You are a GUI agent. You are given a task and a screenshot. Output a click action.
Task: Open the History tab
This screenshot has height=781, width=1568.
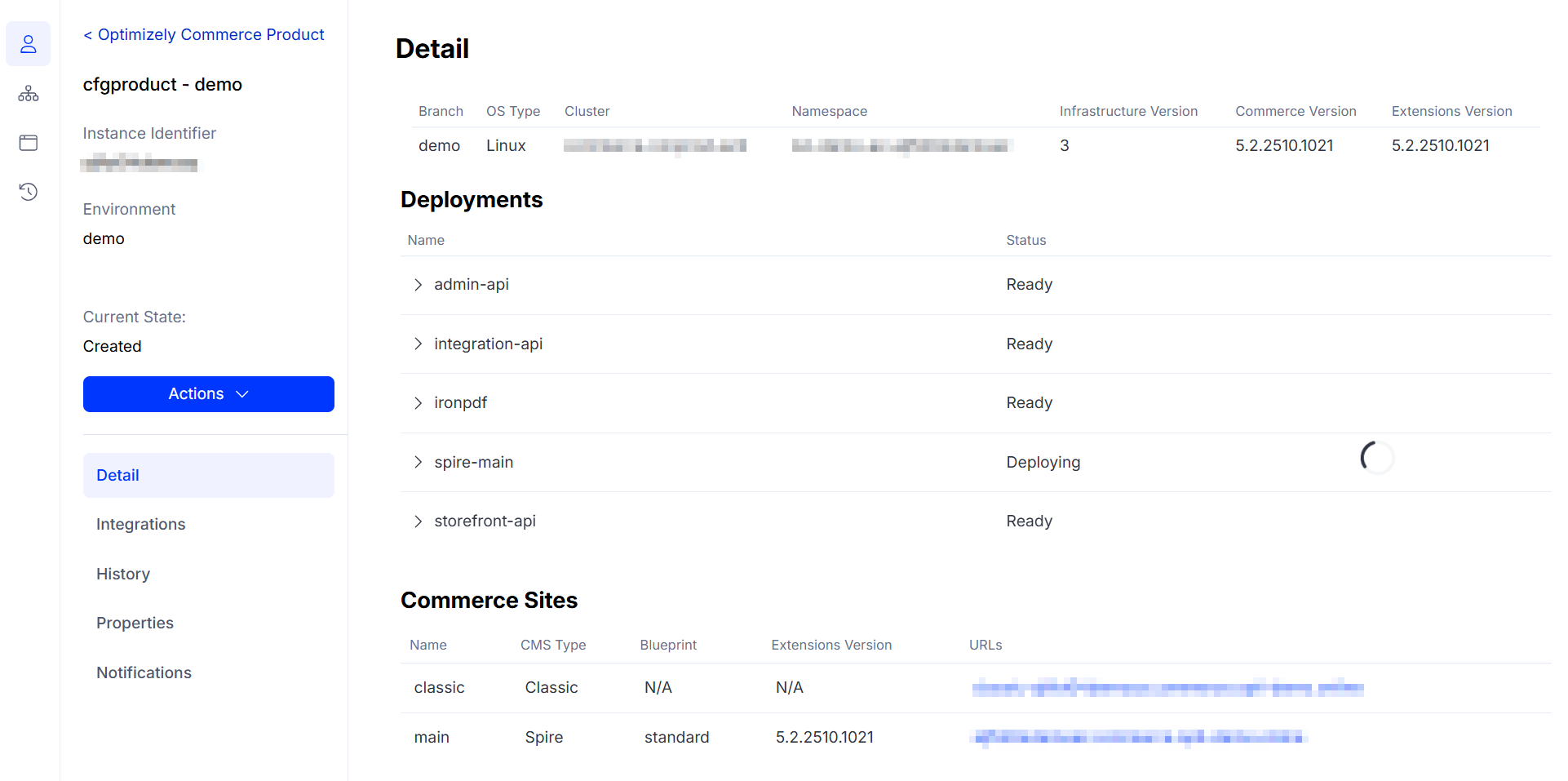click(123, 574)
